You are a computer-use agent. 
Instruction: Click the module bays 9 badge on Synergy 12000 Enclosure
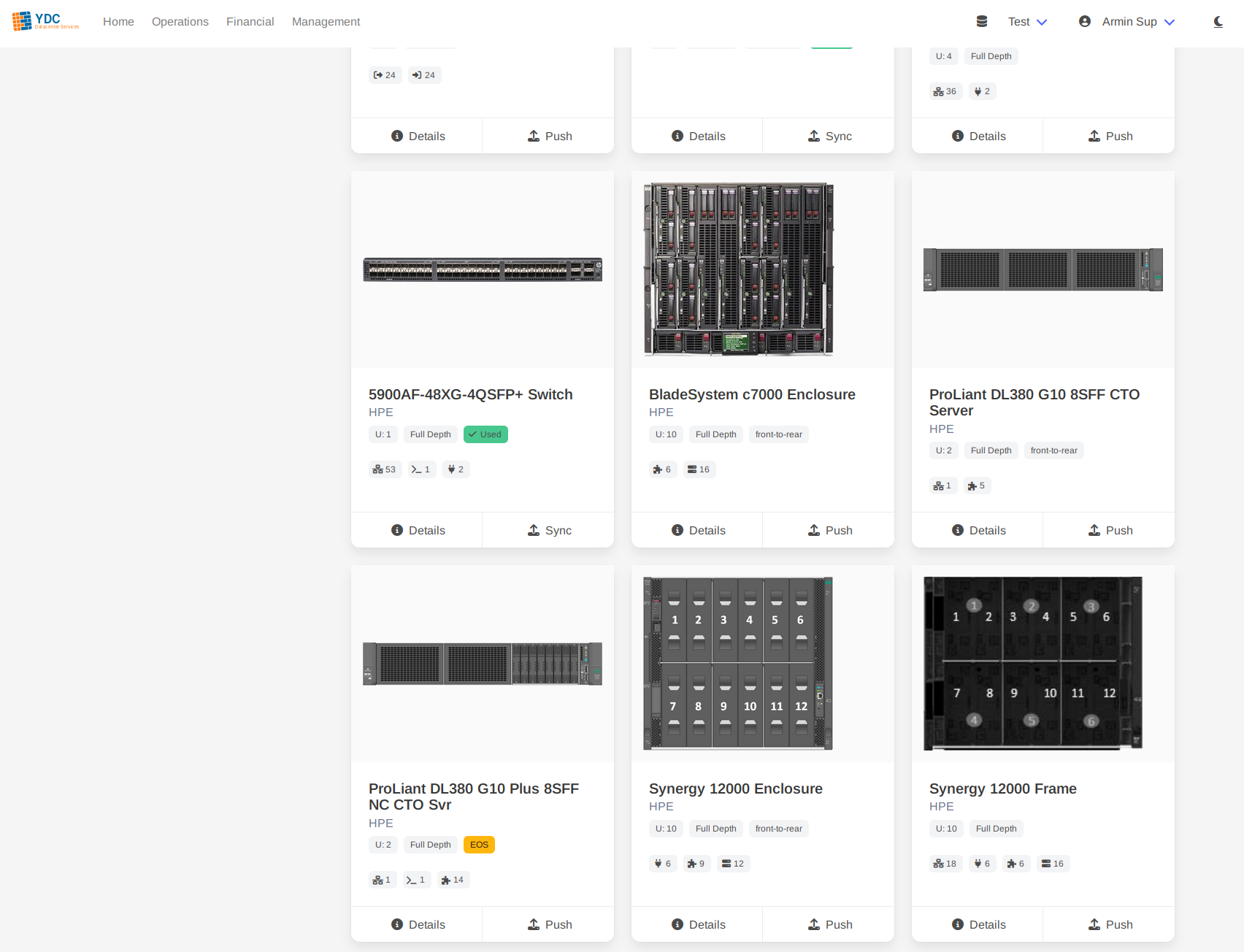[x=696, y=864]
